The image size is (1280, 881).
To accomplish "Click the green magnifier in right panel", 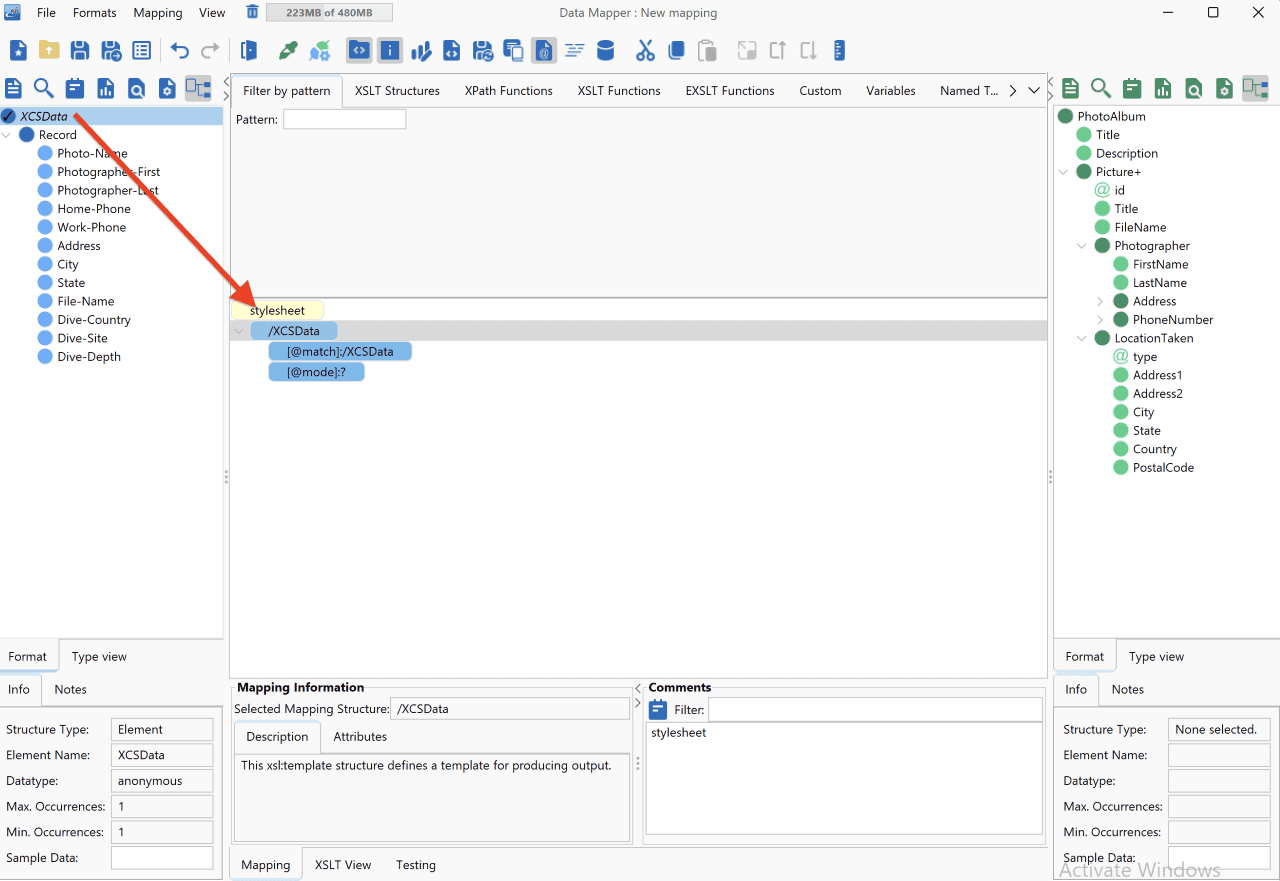I will 1101,88.
